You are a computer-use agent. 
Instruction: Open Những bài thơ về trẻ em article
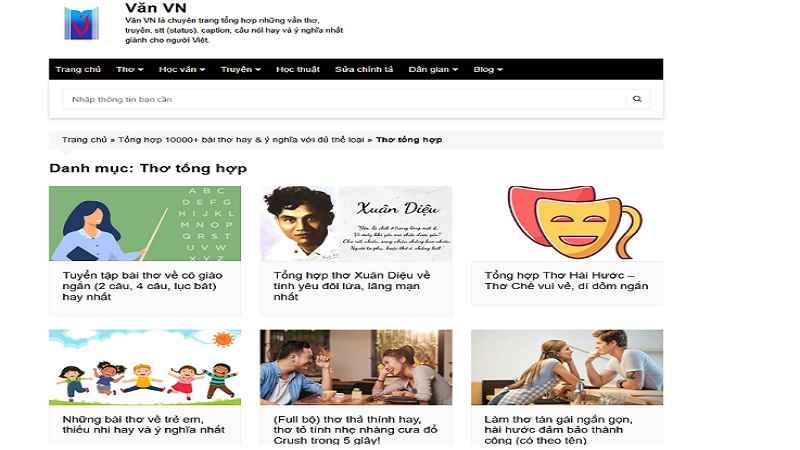[x=143, y=424]
